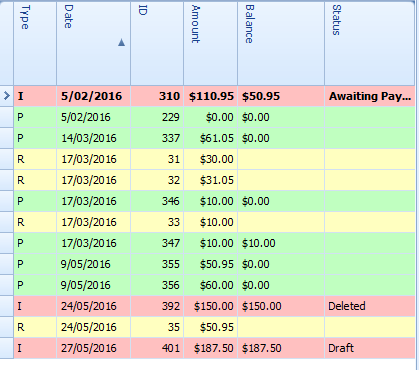Click the $31.05 amount cell
Image resolution: width=419 pixels, height=370 pixels.
tap(211, 180)
